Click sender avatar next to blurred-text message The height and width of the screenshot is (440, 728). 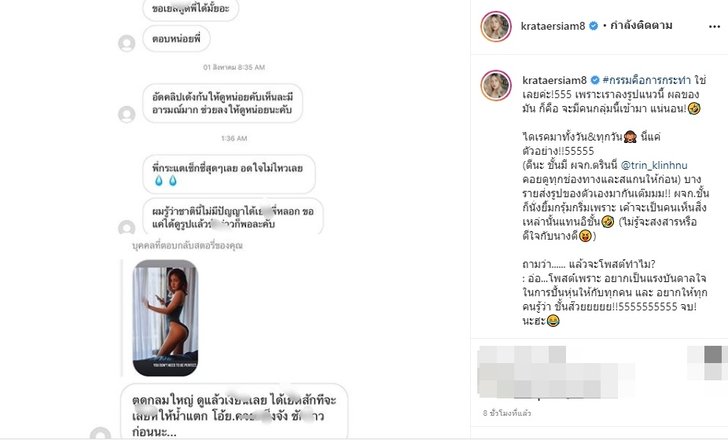[126, 227]
